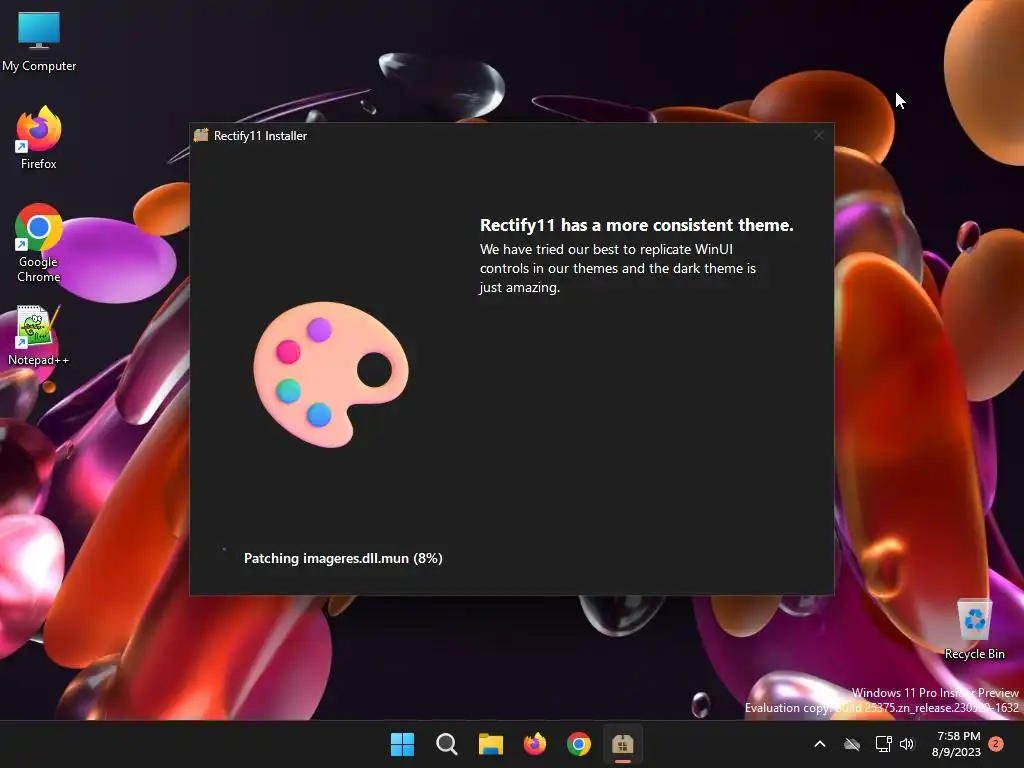Open the clock showing 7:58 PM
The width and height of the screenshot is (1024, 768).
click(x=956, y=744)
